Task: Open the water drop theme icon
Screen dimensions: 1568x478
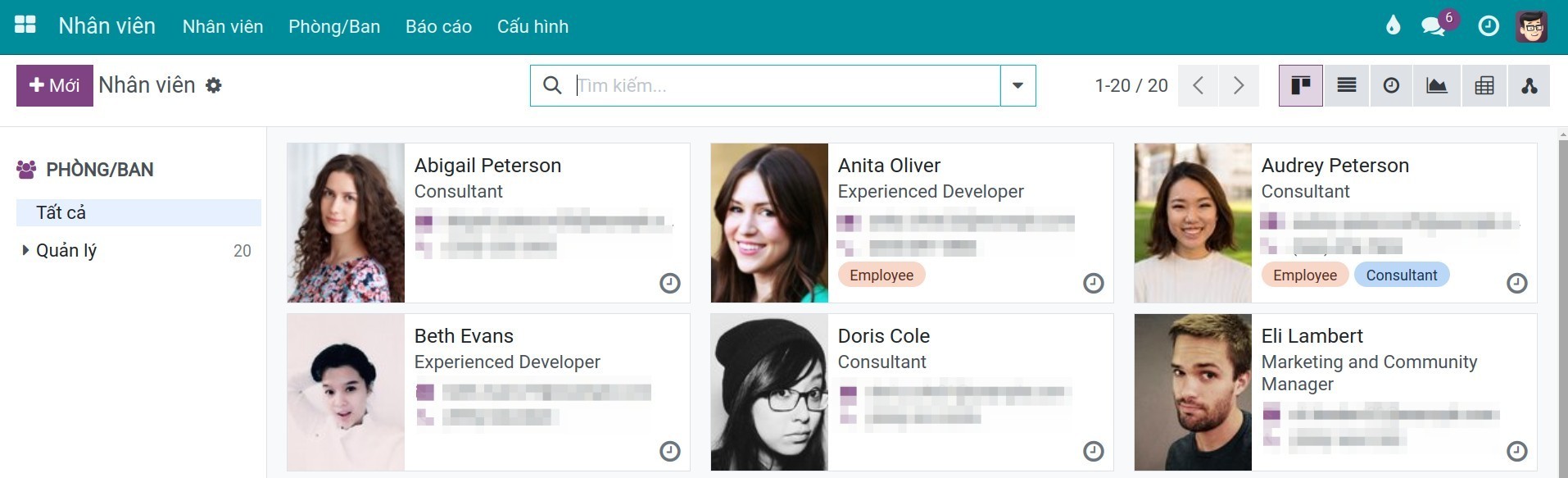Action: coord(1393,26)
